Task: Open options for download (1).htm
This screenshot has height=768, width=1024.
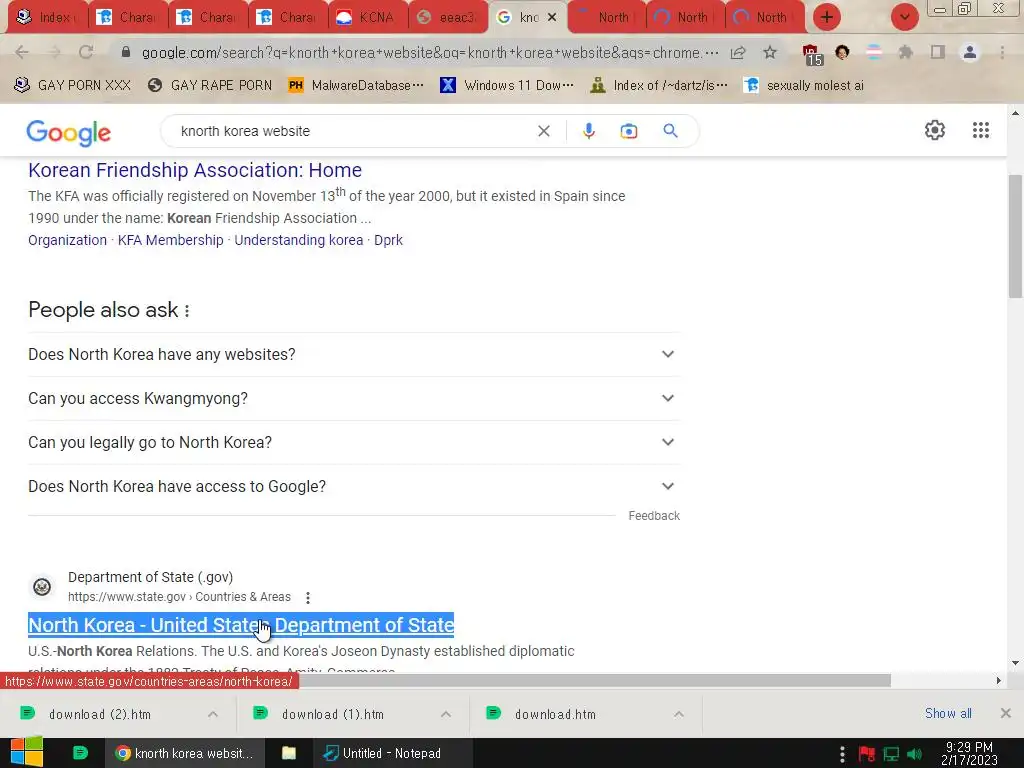Action: 446,714
